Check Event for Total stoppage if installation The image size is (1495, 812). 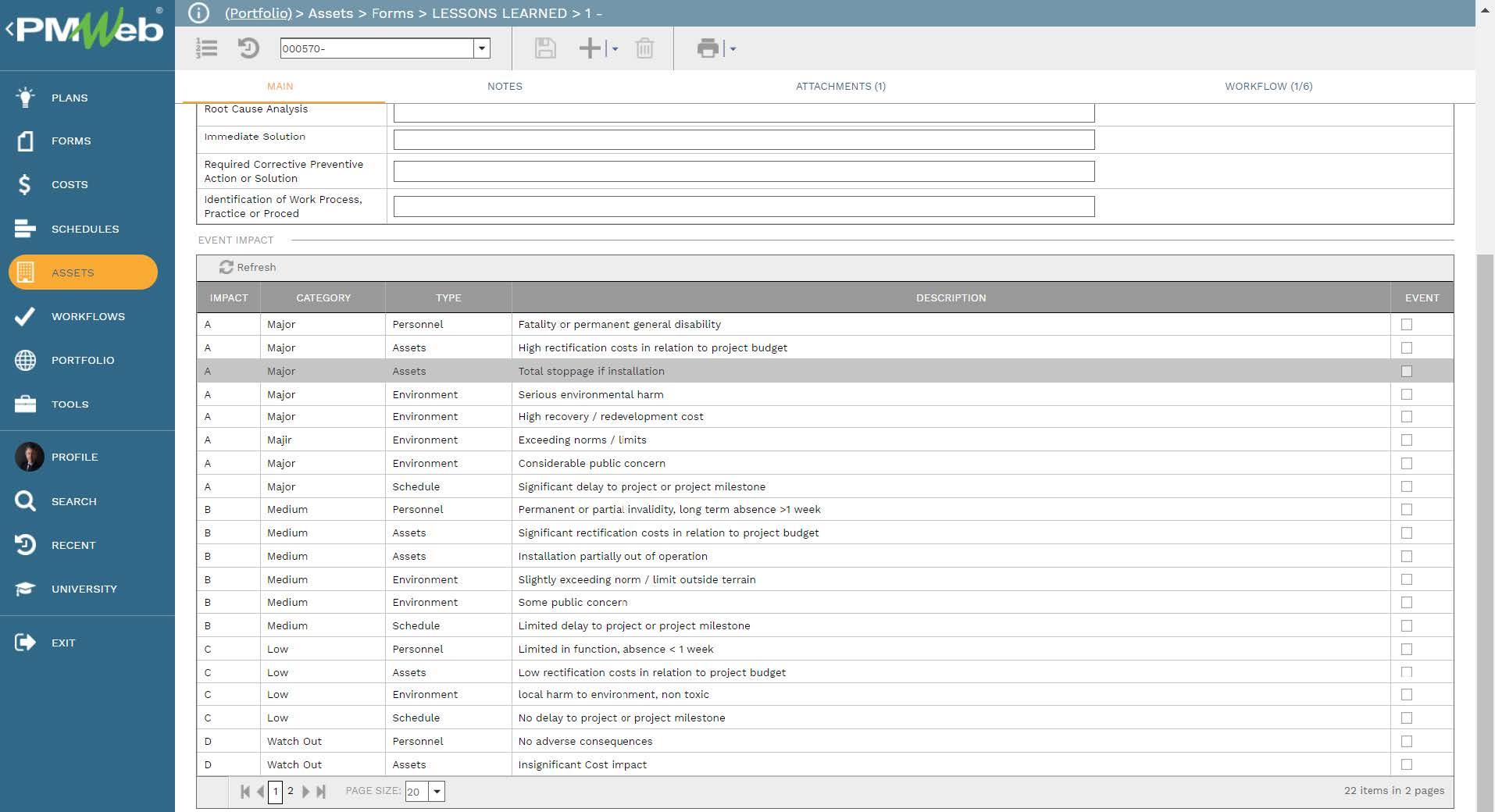point(1407,371)
